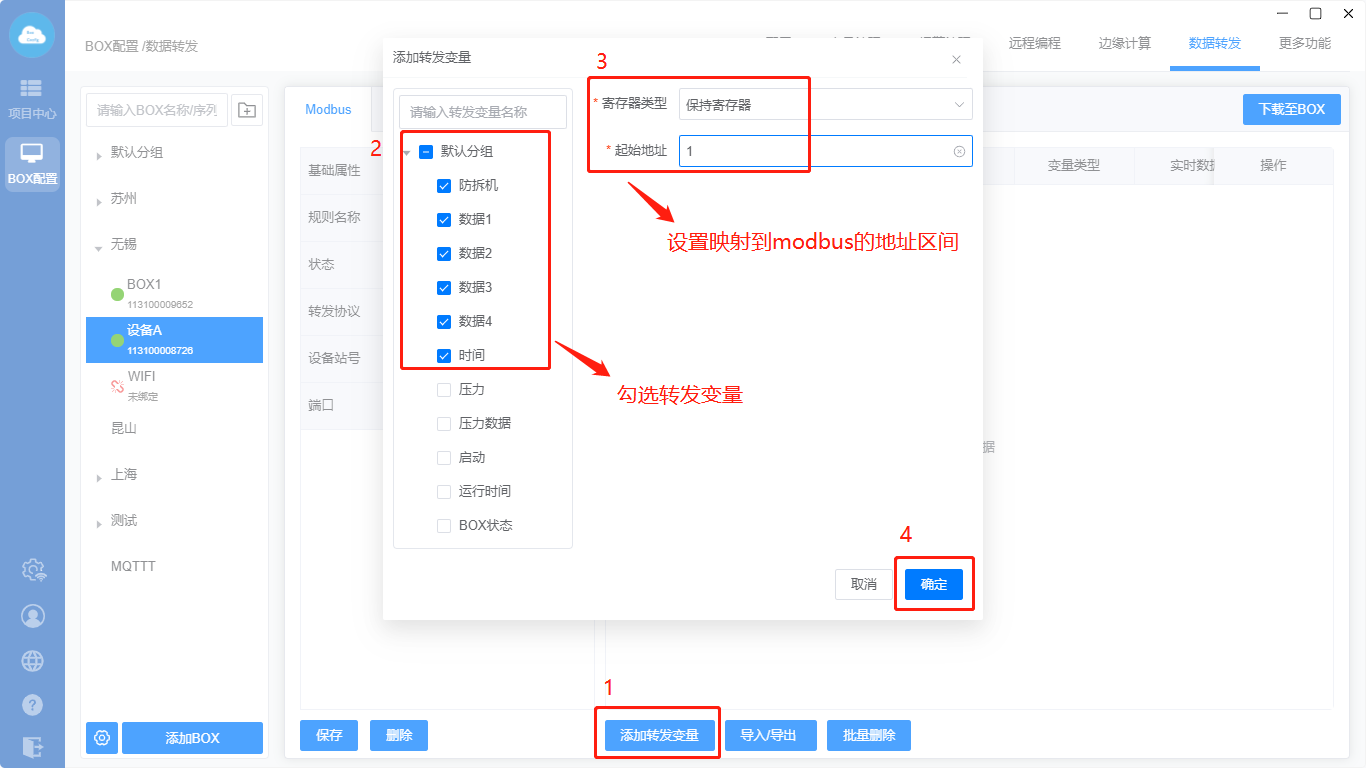Screen dimensions: 1366x768
Task: Select the 远程编程 tab
Action: 1034,43
